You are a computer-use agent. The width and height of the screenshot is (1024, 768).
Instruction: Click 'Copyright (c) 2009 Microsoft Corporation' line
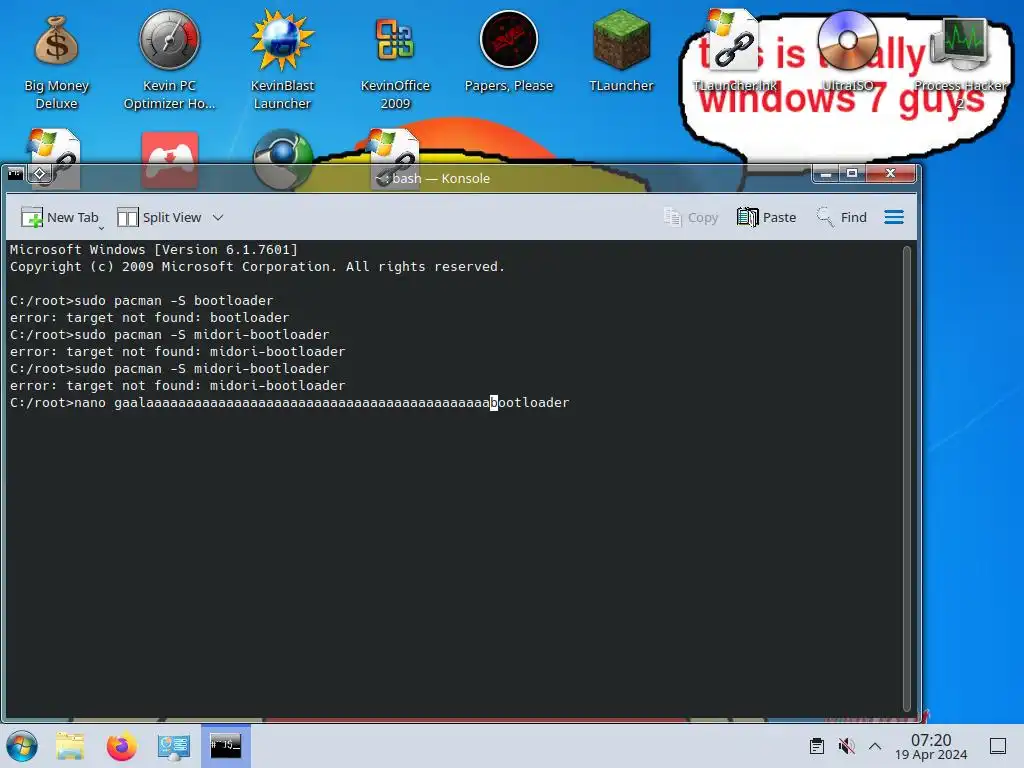click(257, 266)
